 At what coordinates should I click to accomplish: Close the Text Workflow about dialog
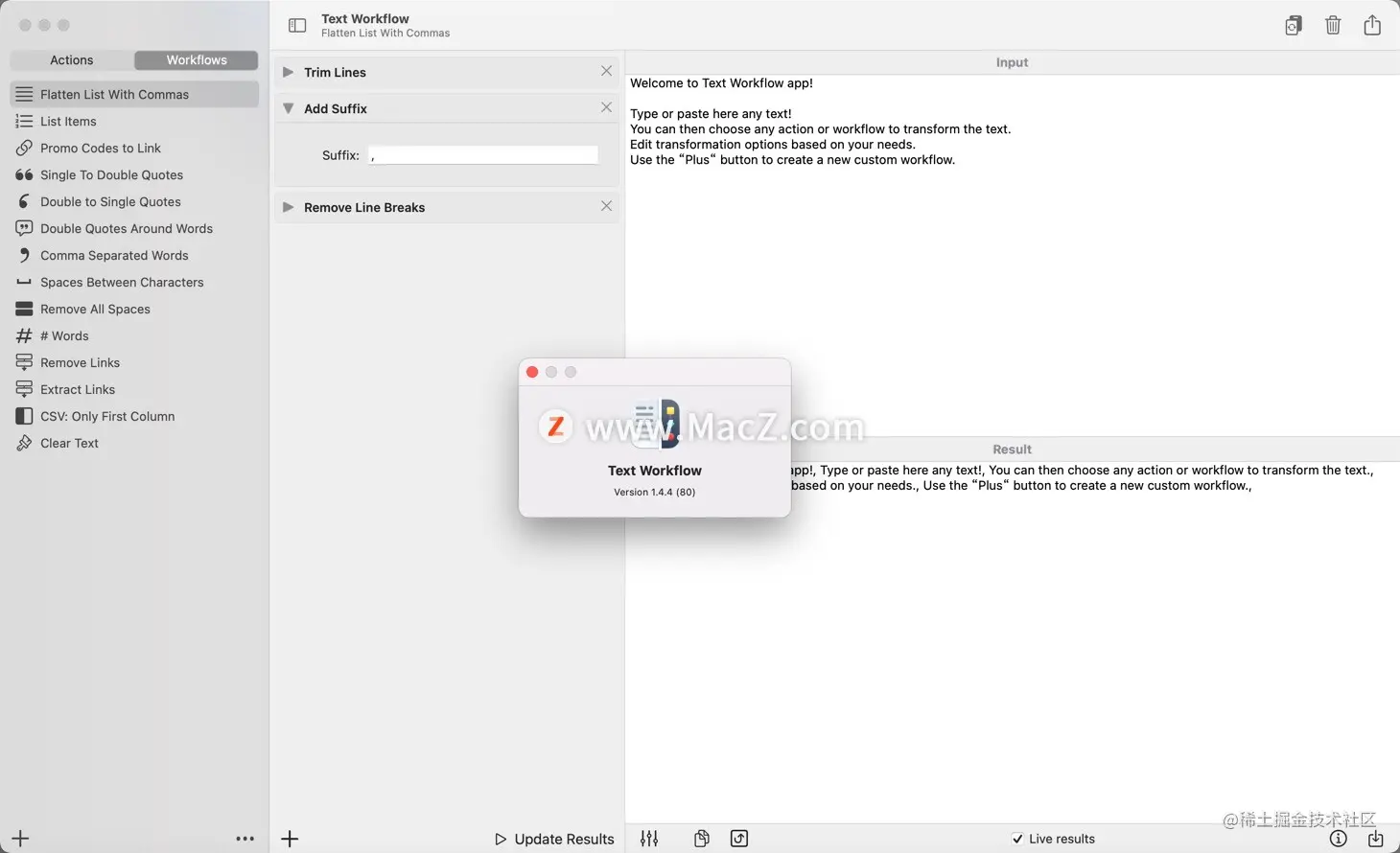point(532,372)
